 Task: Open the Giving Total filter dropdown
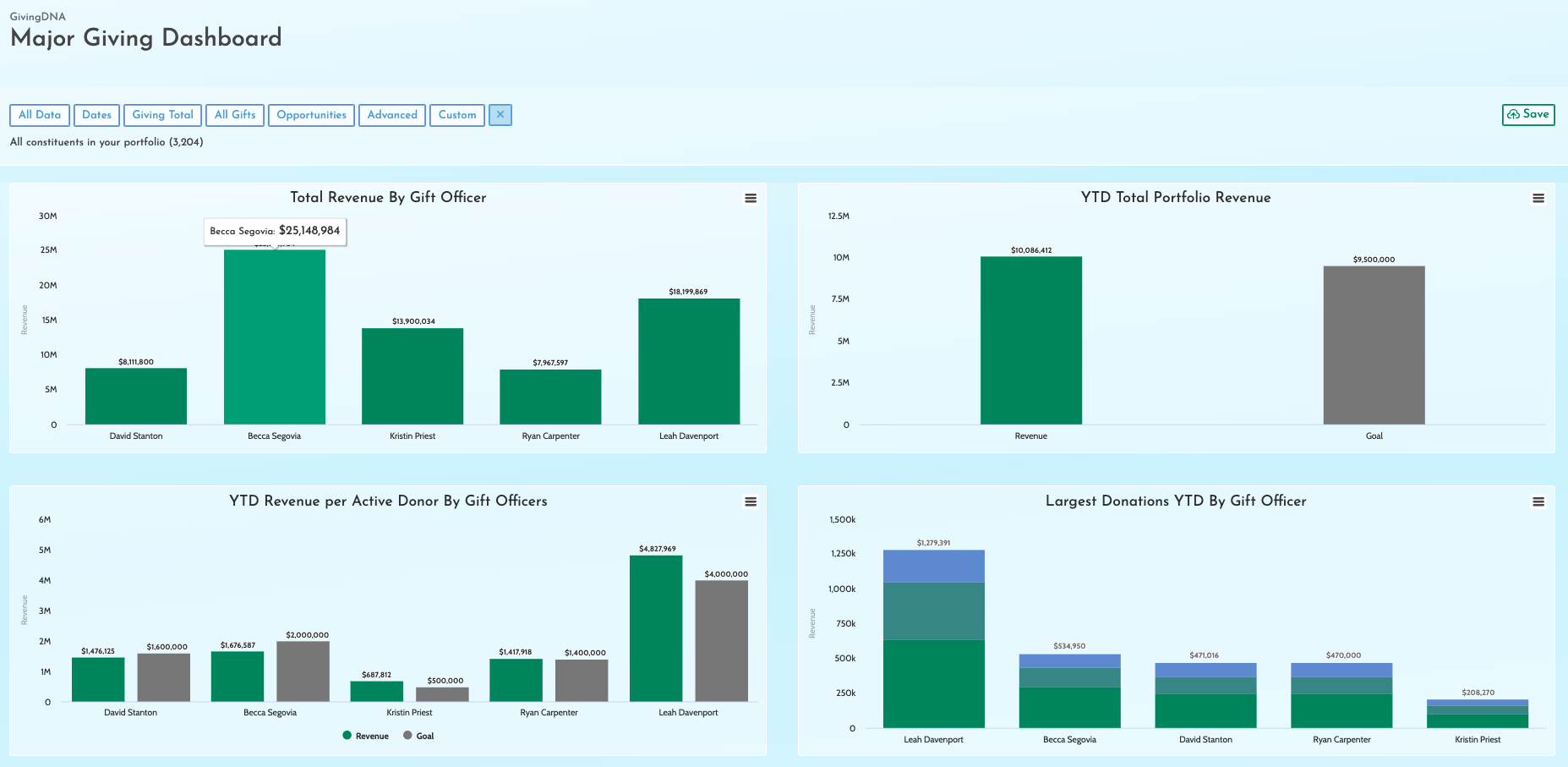(x=162, y=115)
